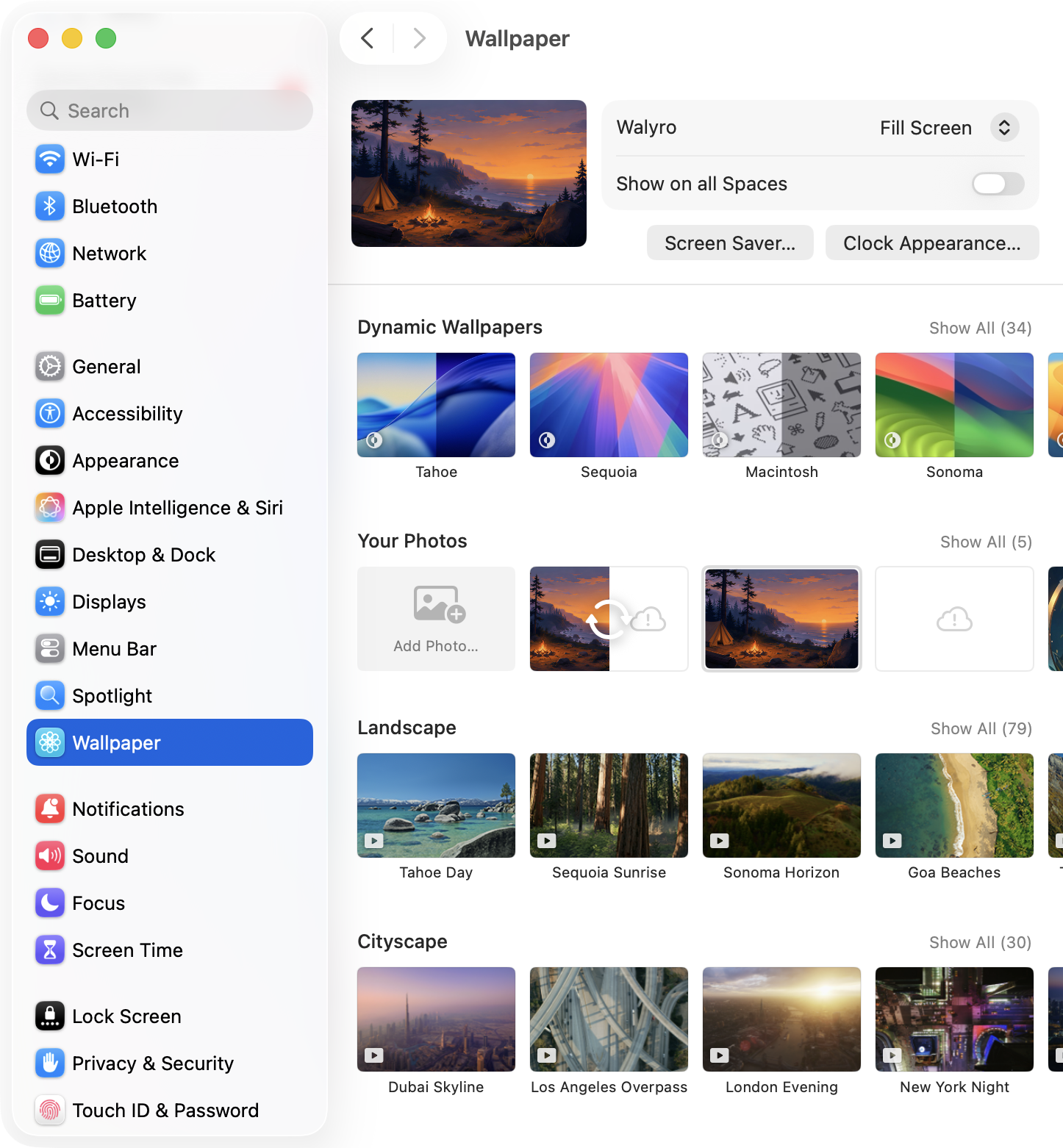
Task: Go back with the left chevron
Action: [x=368, y=38]
